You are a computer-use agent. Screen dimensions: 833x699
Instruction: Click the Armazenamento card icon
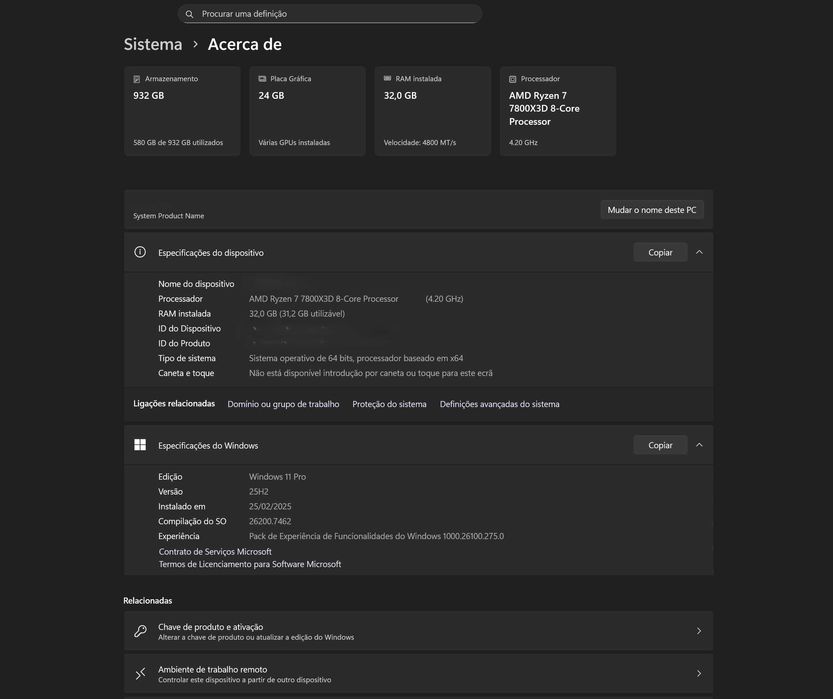tap(137, 79)
